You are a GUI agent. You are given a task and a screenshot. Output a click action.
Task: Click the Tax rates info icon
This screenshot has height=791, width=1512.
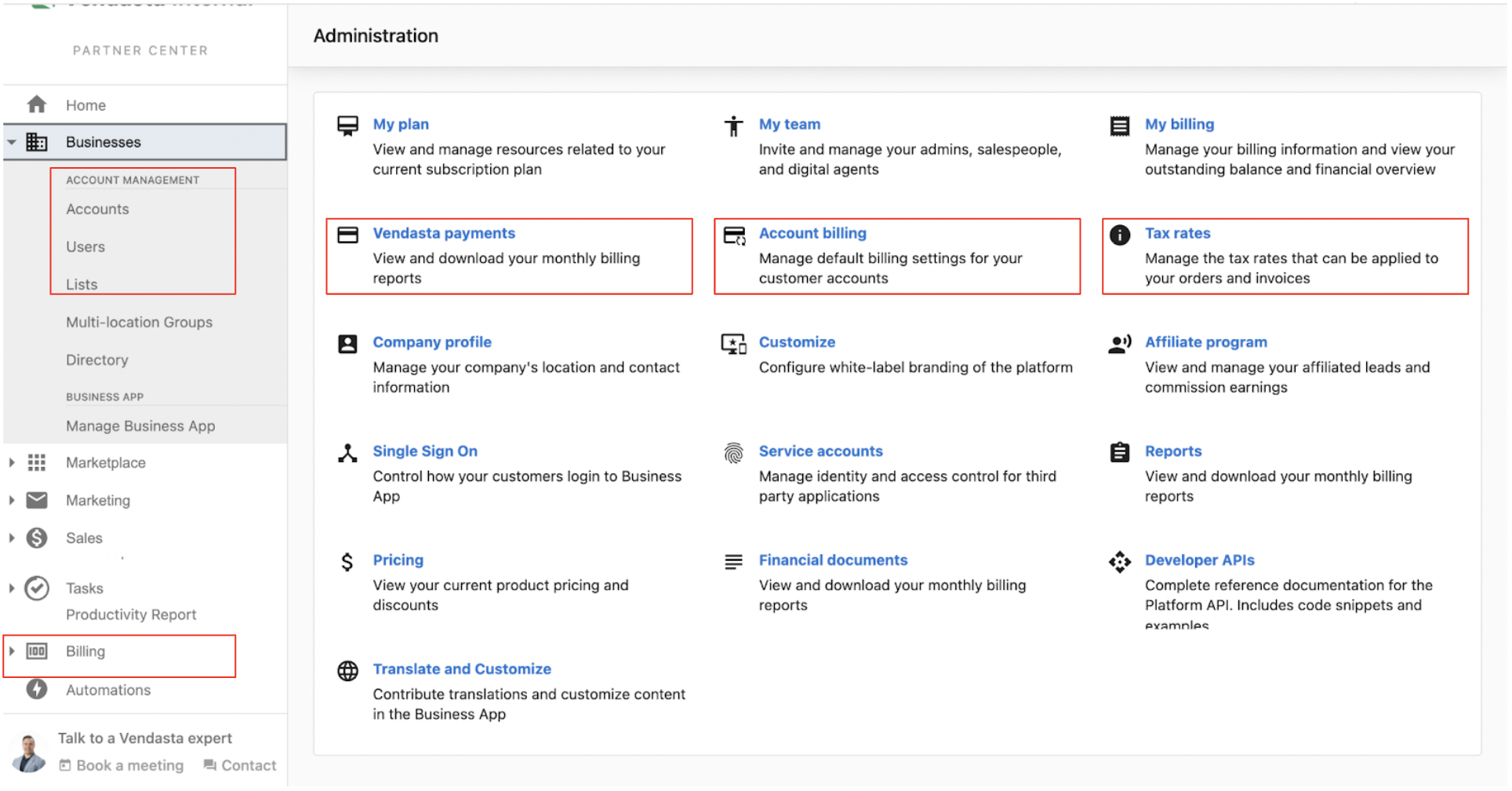[x=1120, y=235]
